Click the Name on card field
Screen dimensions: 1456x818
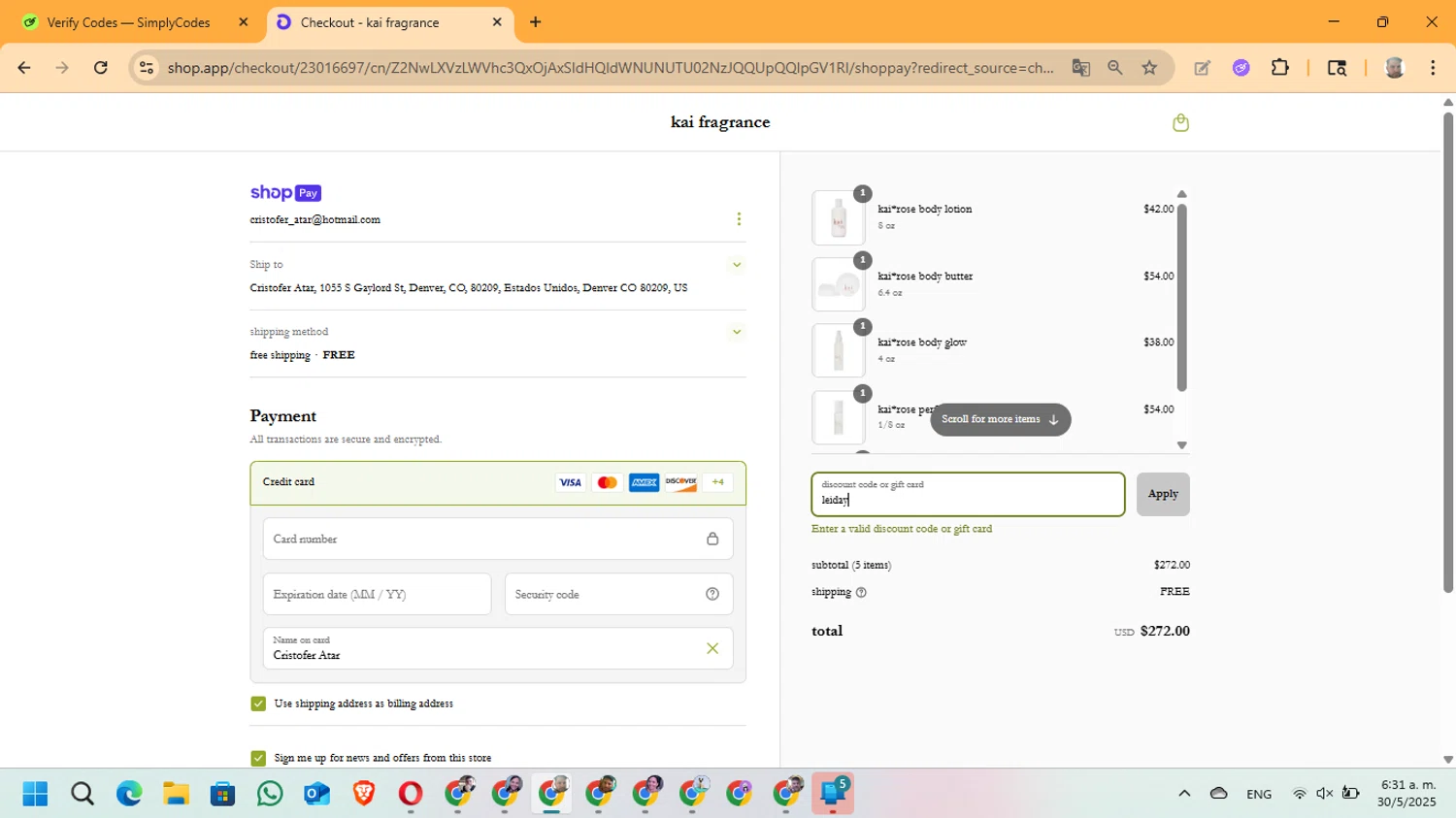click(498, 648)
